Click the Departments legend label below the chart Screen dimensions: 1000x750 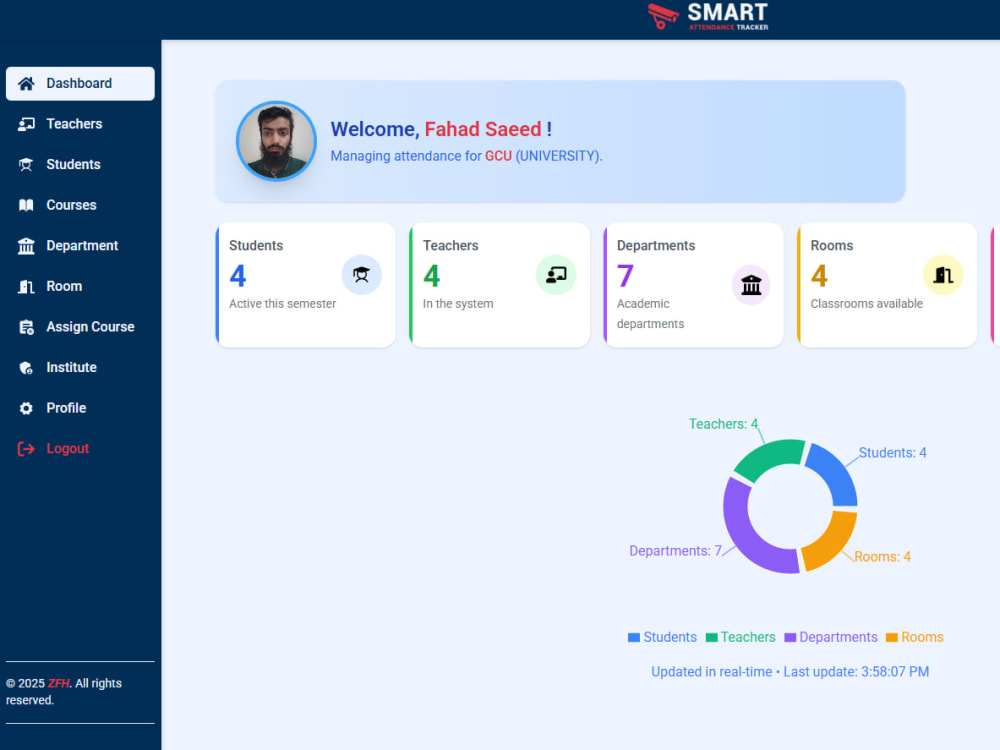point(838,638)
